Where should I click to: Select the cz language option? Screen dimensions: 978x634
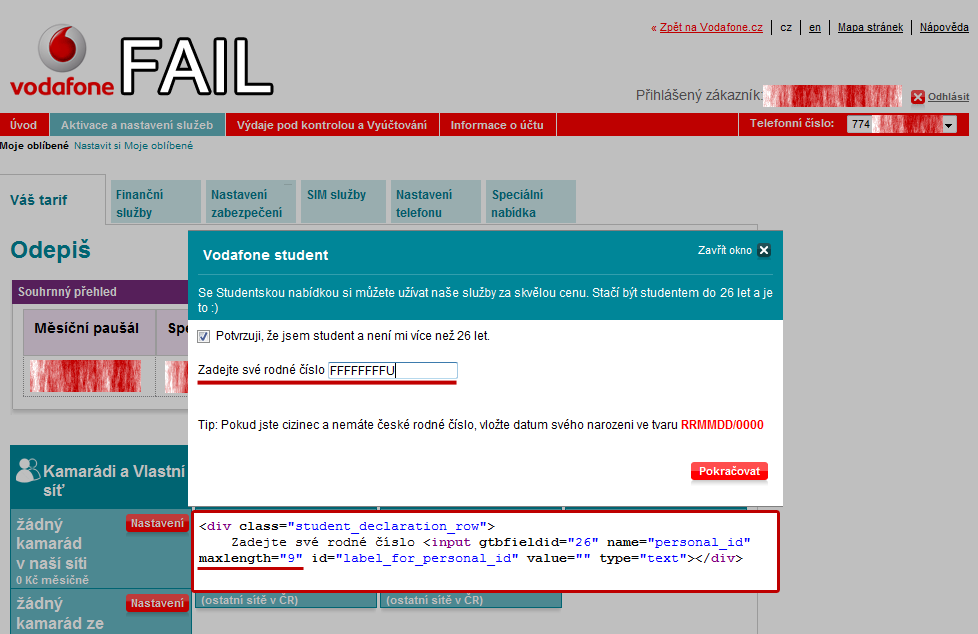[786, 27]
